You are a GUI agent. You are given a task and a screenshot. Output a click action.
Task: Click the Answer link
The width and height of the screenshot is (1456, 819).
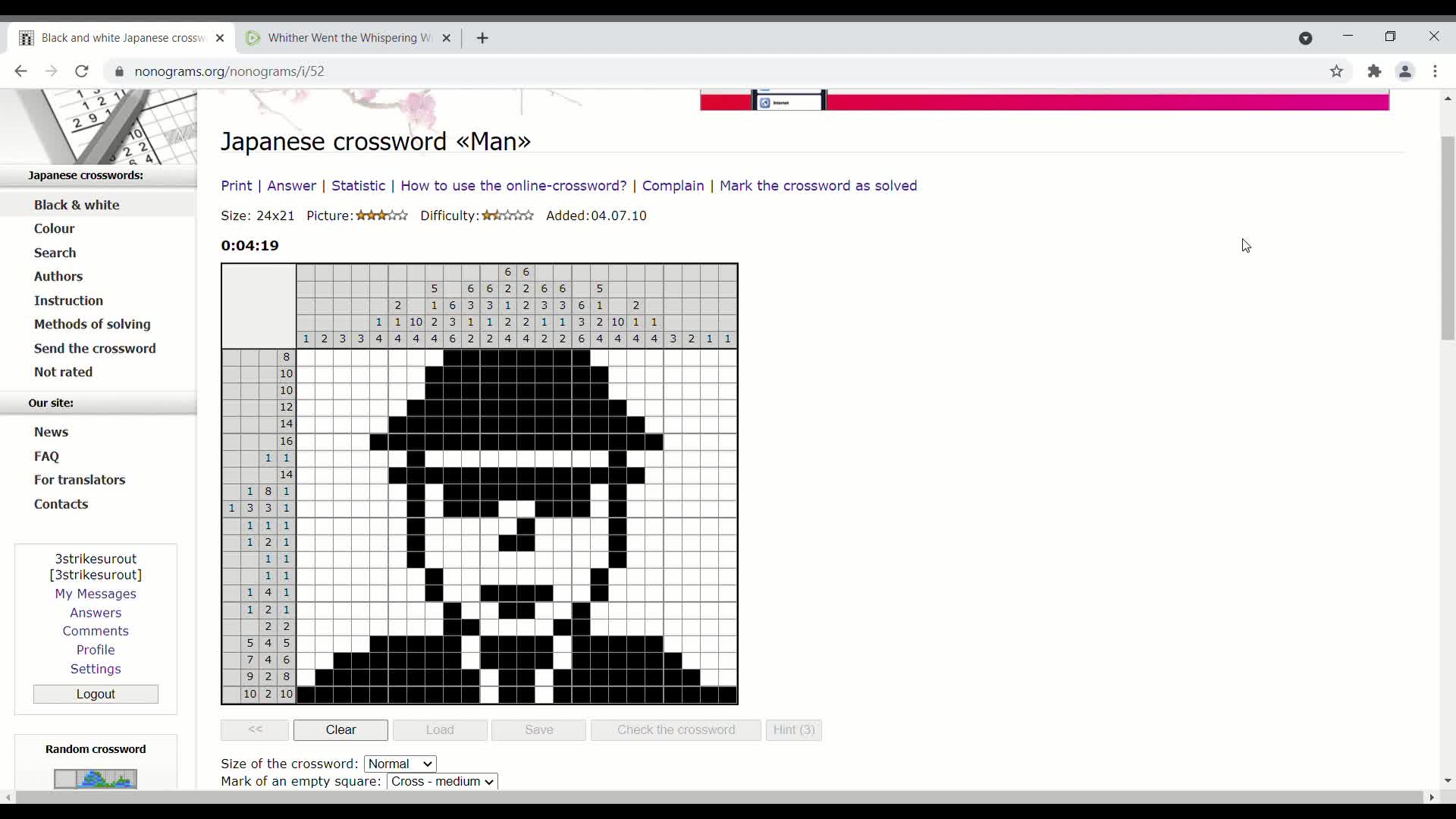click(291, 186)
